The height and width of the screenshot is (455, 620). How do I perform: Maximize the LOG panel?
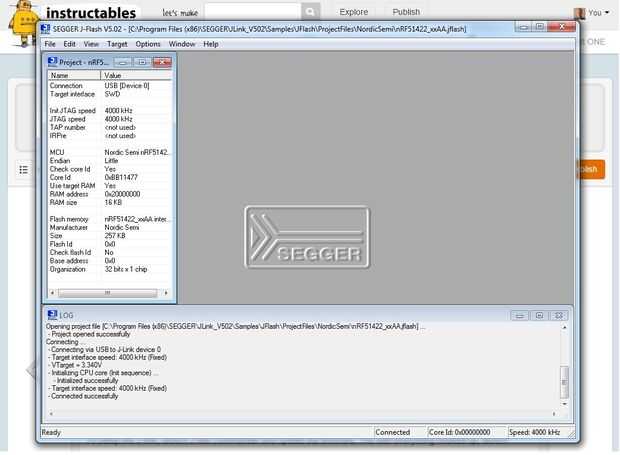(x=539, y=315)
